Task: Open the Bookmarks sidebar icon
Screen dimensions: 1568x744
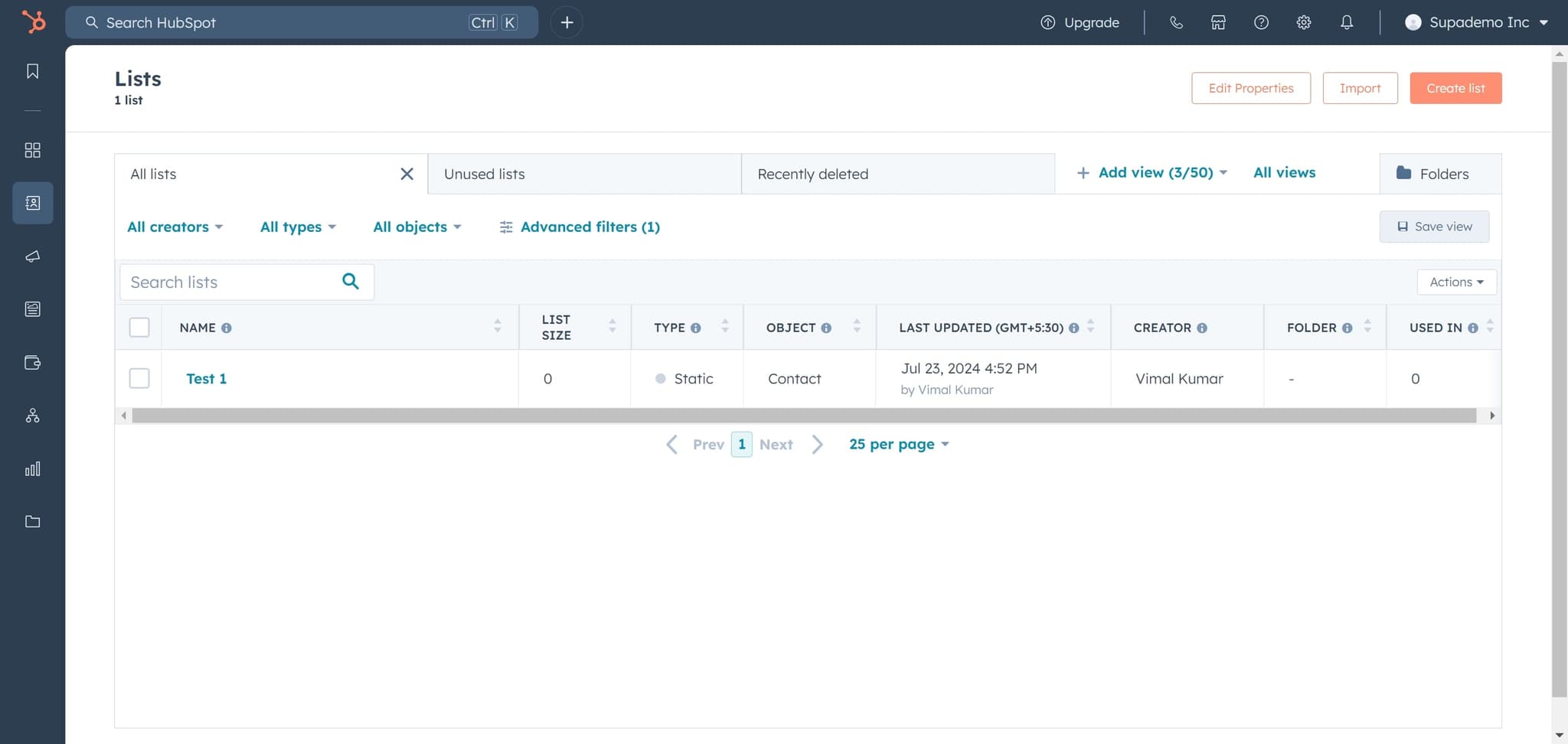Action: pyautogui.click(x=32, y=71)
